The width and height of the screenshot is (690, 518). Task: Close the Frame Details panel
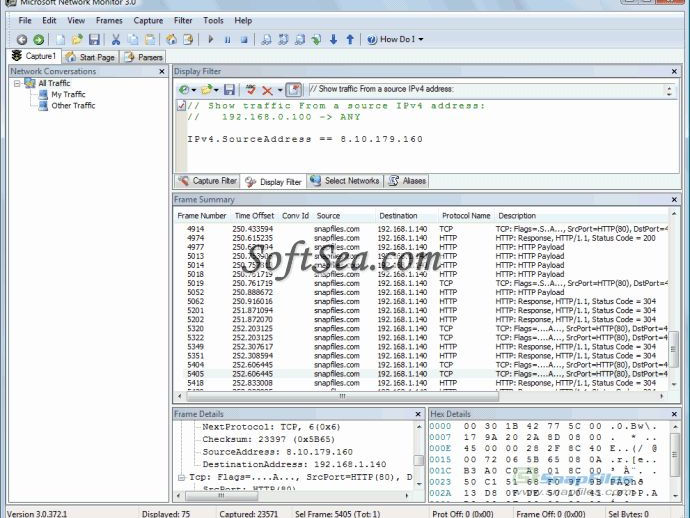coord(418,414)
